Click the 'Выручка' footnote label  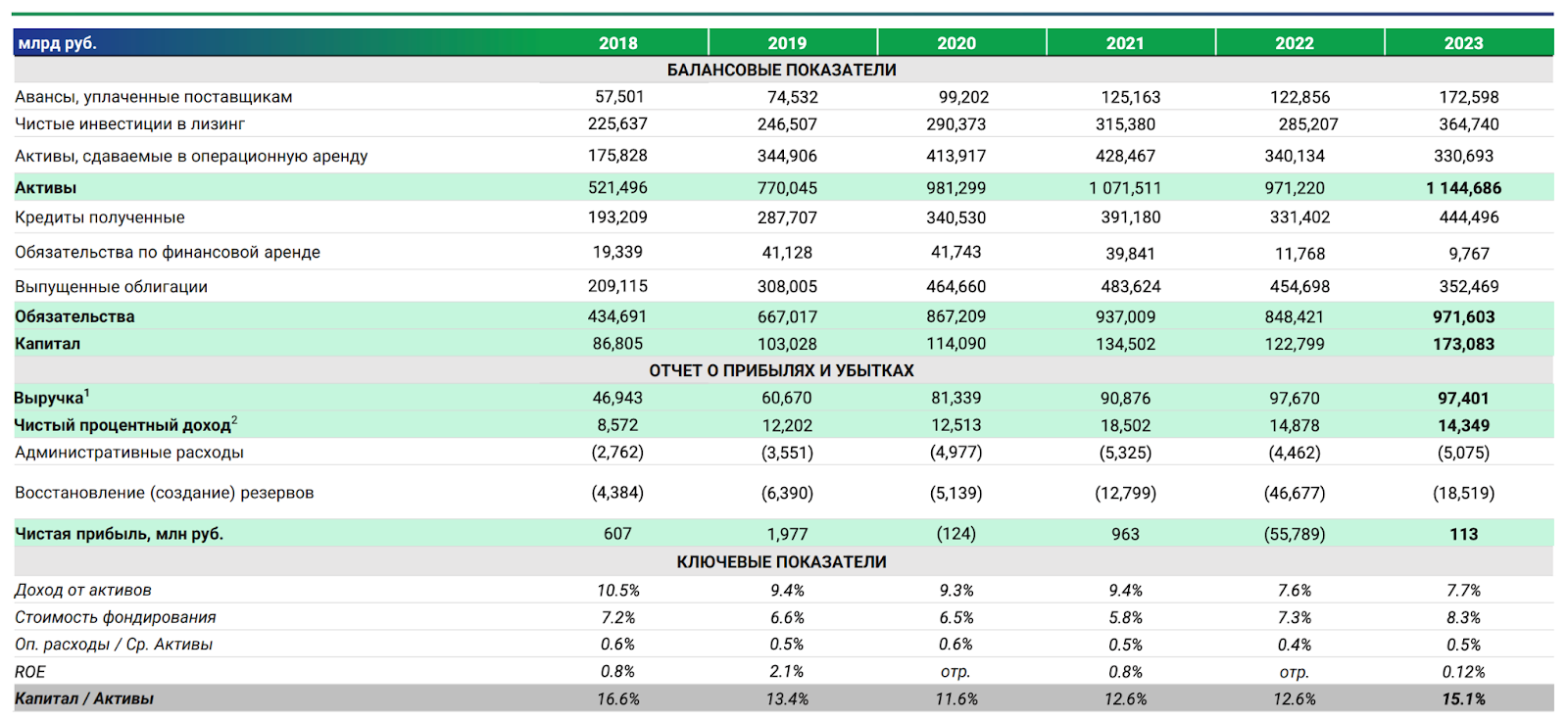point(51,398)
